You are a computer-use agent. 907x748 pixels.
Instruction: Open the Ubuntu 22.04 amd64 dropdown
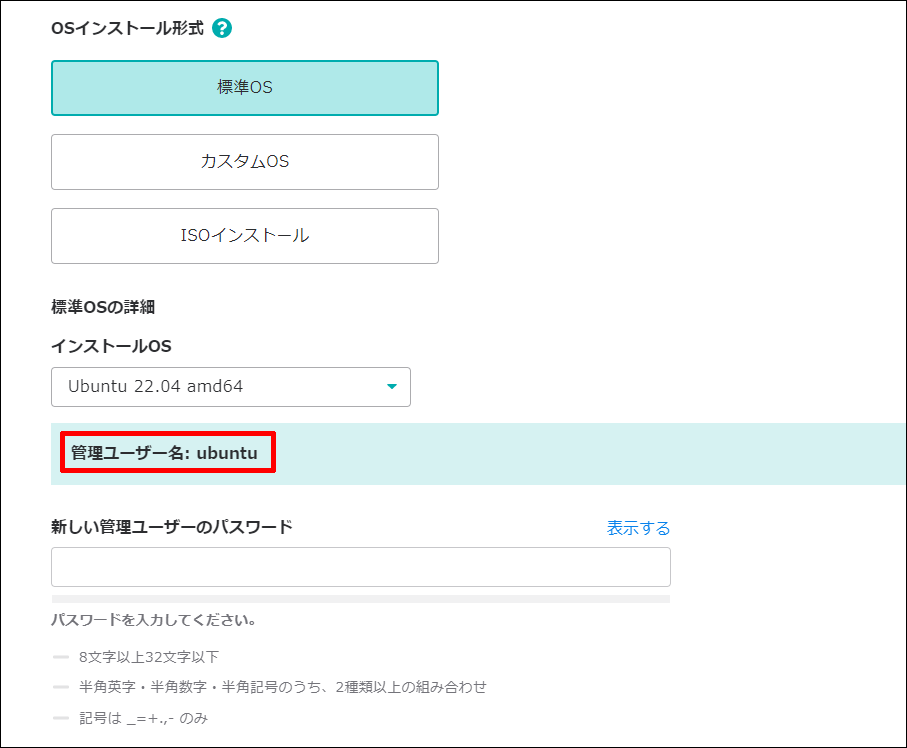(x=230, y=386)
